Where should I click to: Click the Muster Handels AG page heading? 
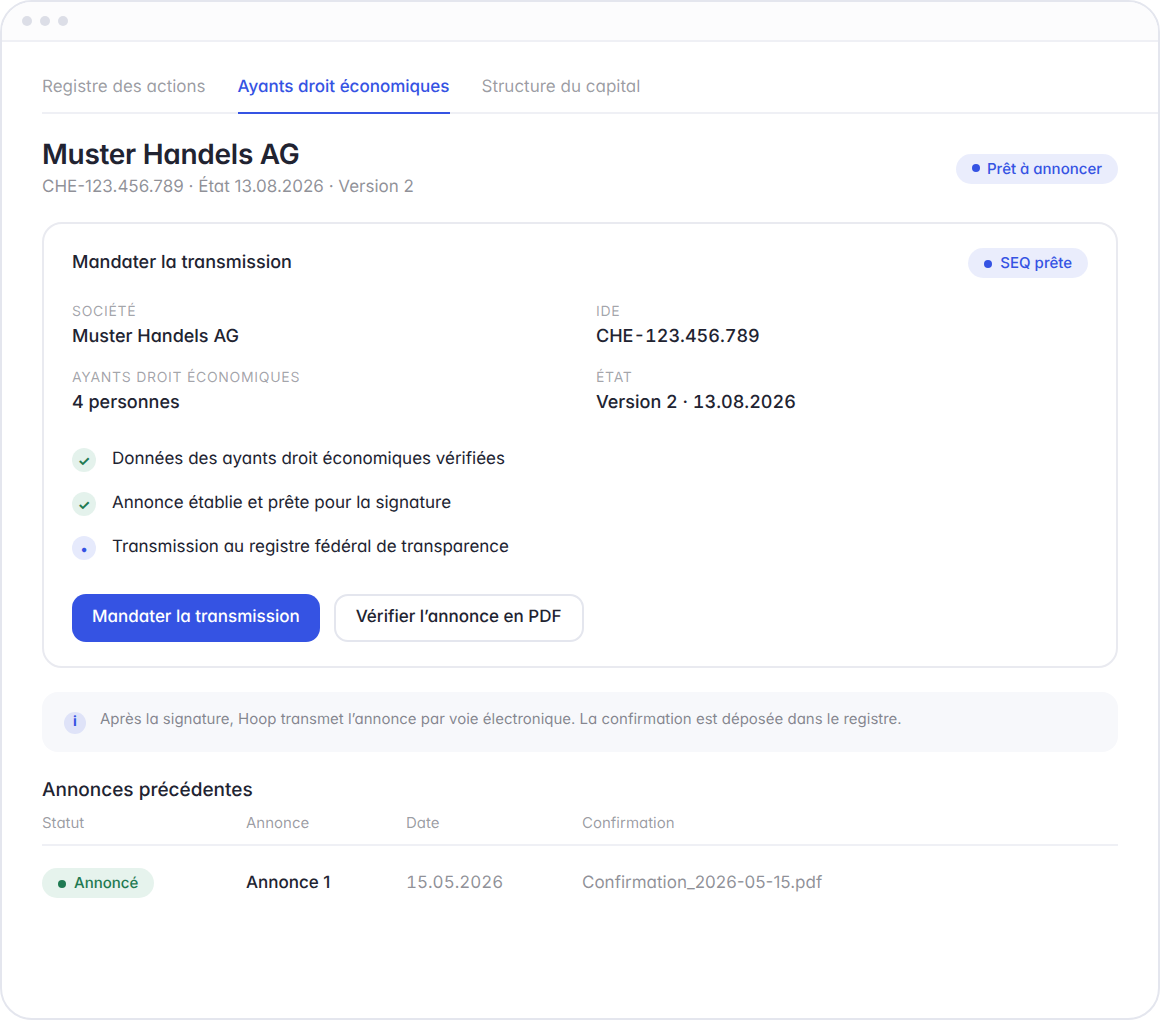171,155
